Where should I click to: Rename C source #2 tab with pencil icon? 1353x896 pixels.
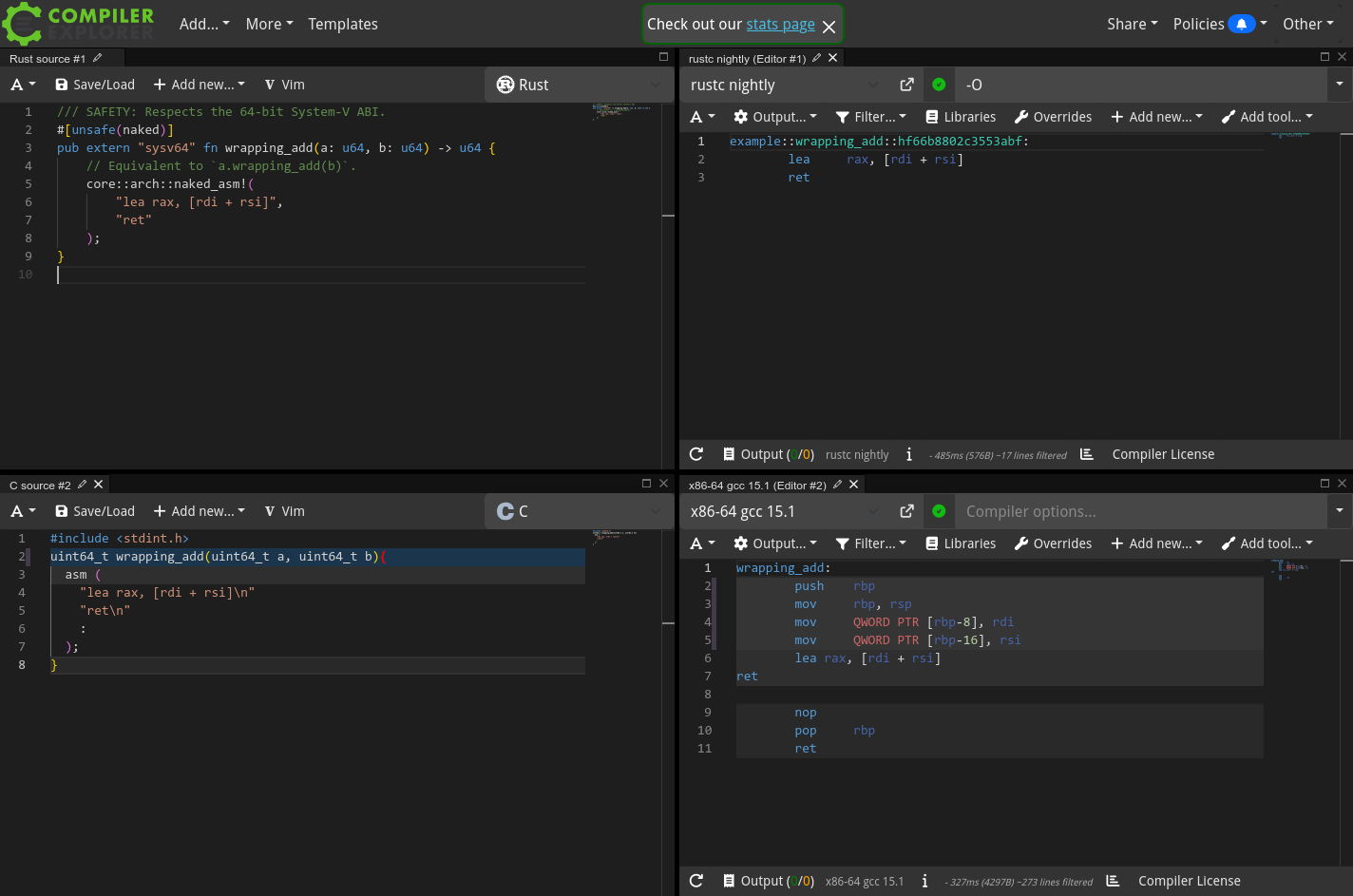(x=83, y=485)
